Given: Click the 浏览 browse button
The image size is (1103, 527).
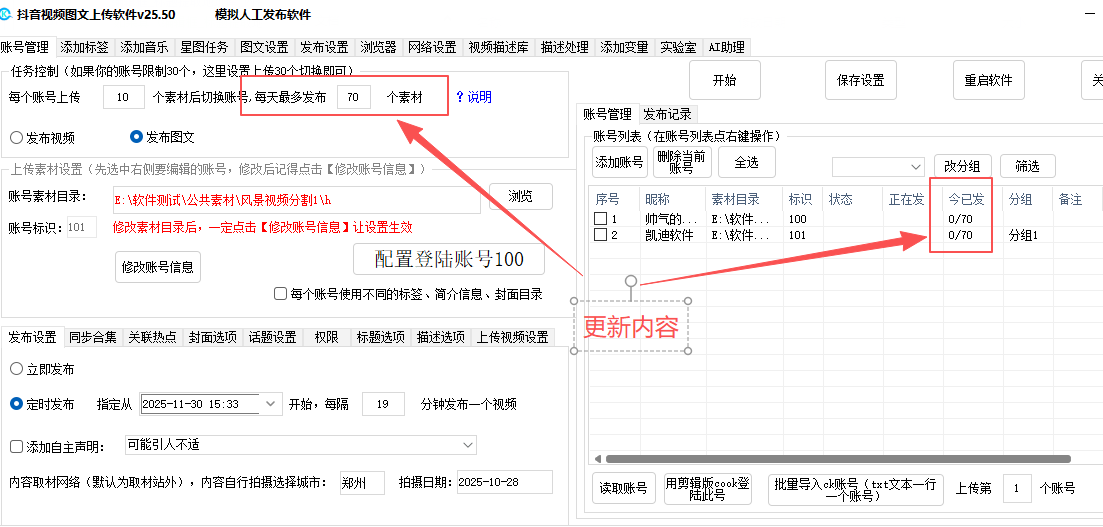Looking at the screenshot, I should click(x=521, y=197).
